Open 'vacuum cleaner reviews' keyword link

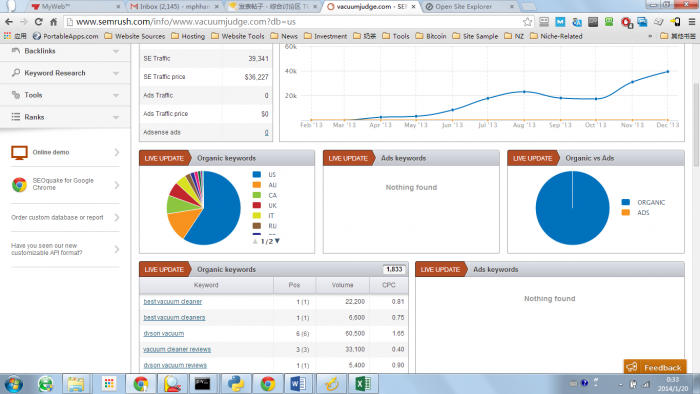pyautogui.click(x=177, y=349)
